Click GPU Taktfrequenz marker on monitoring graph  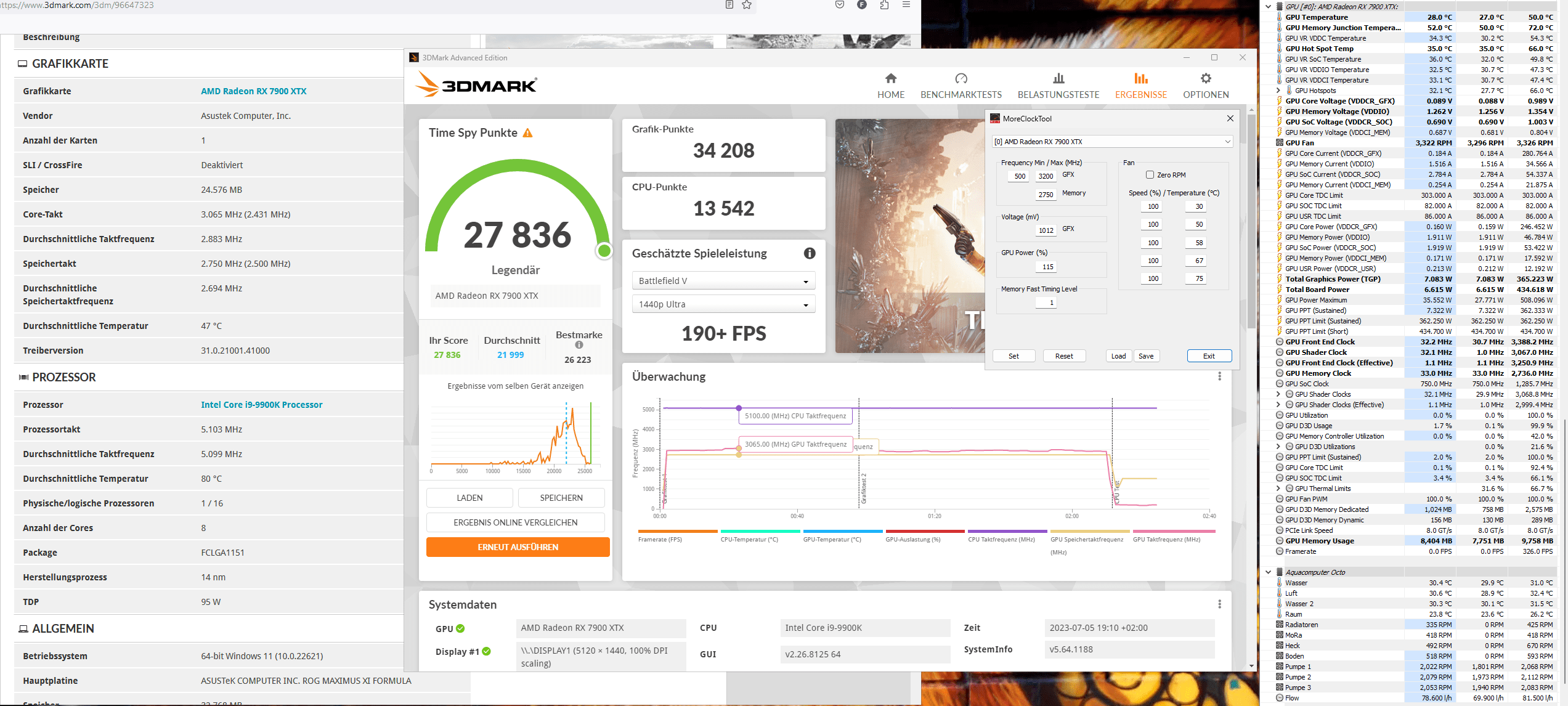738,448
